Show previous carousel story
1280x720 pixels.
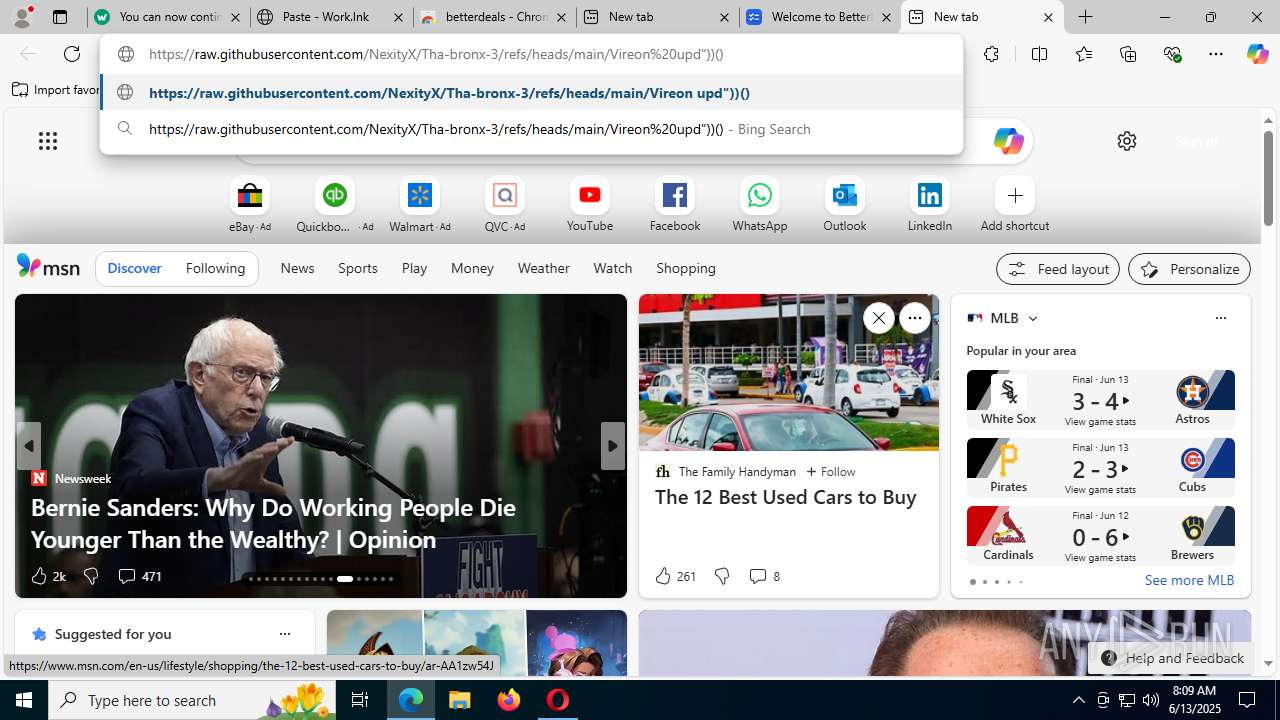pos(28,446)
